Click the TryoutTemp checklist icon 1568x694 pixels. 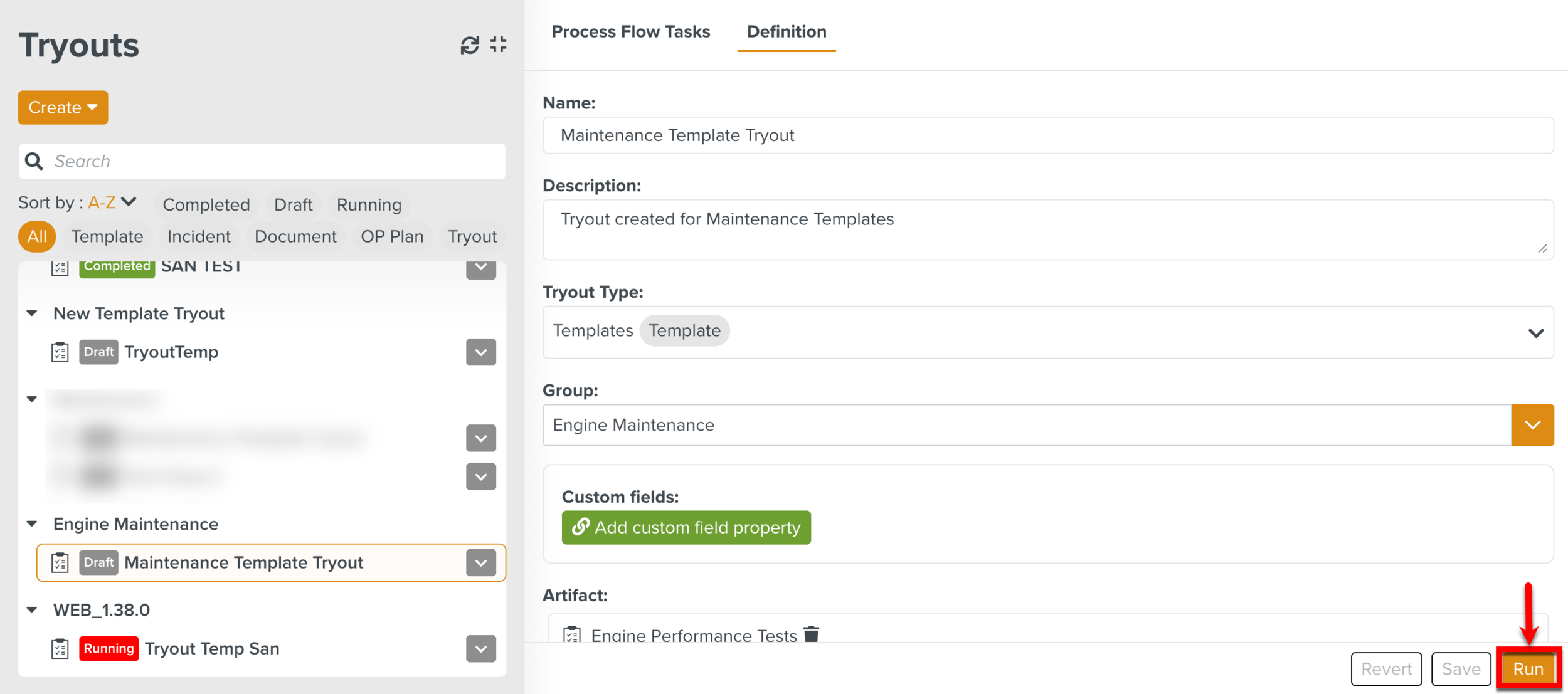pos(60,352)
